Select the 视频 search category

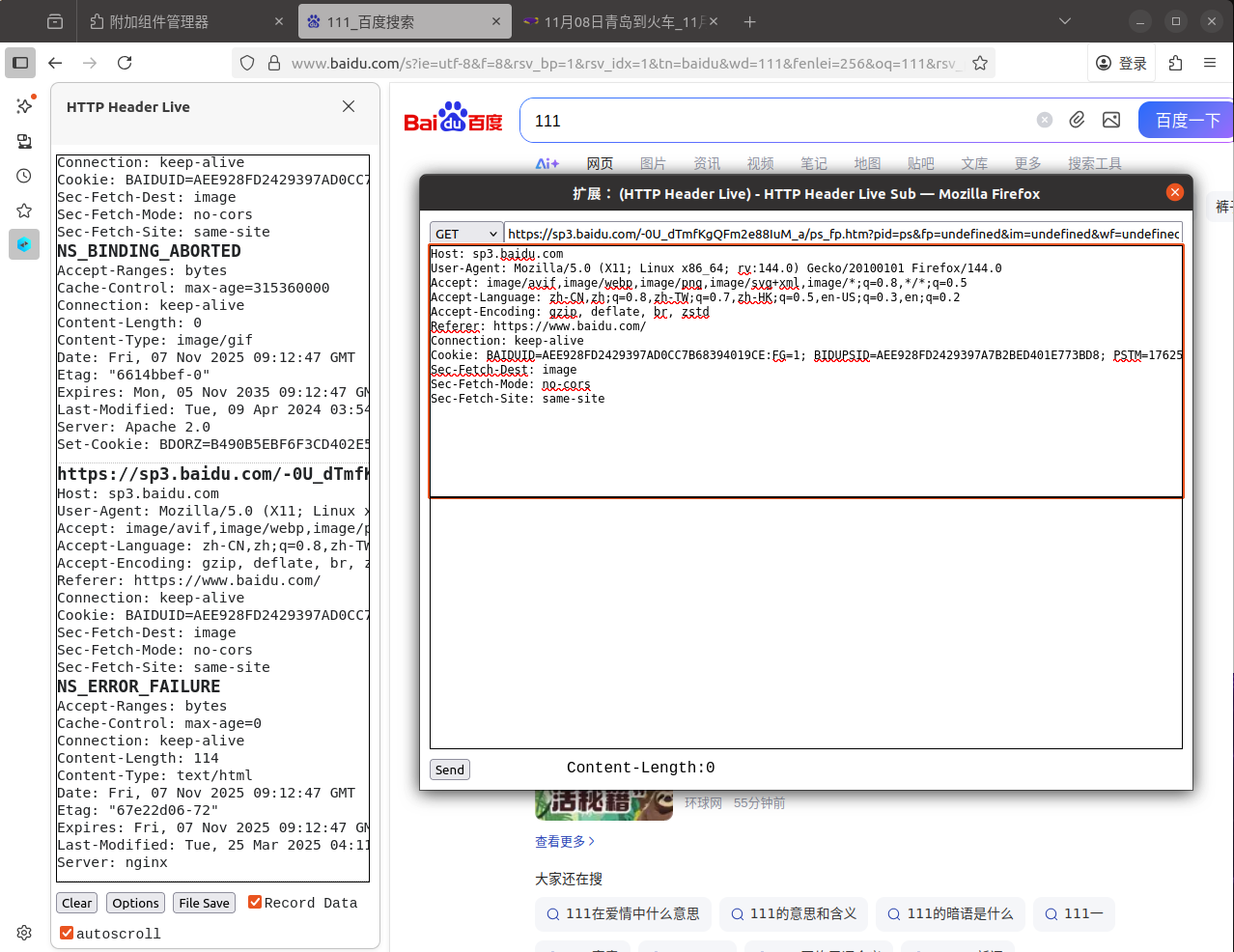(x=760, y=163)
